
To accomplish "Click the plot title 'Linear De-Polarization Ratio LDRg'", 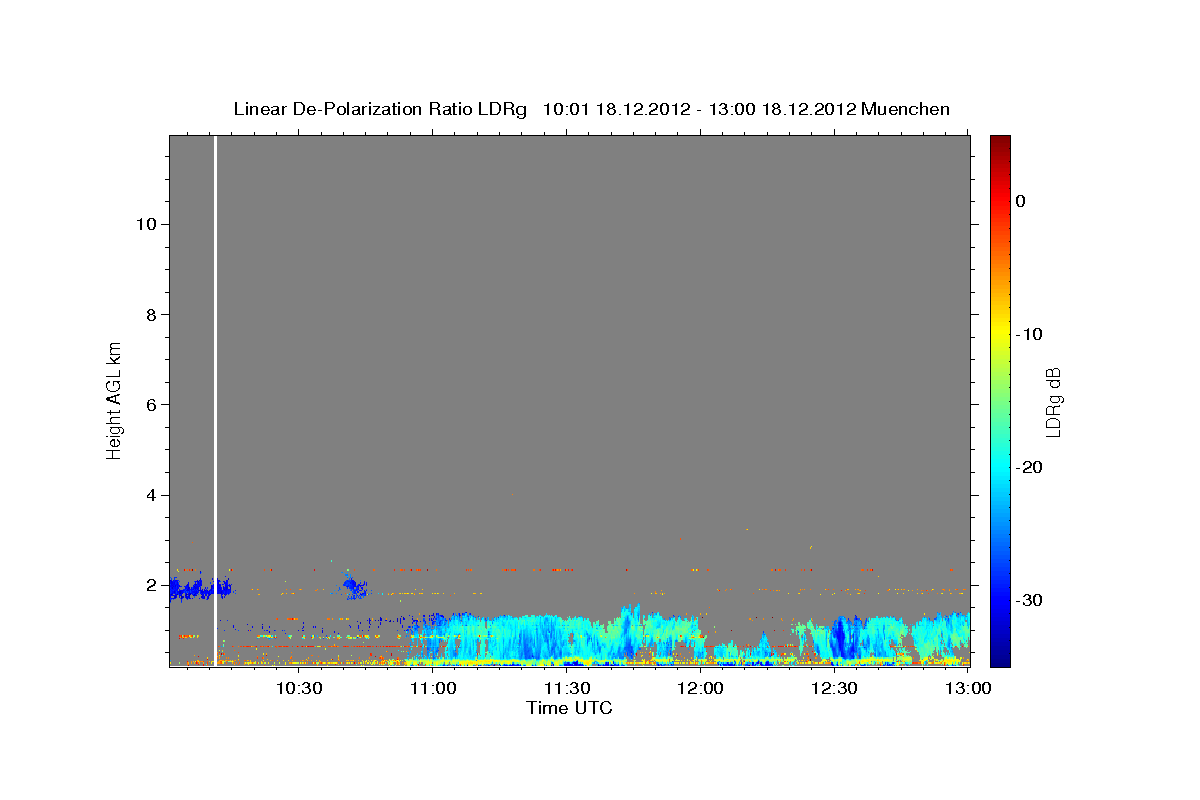I will coord(380,109).
